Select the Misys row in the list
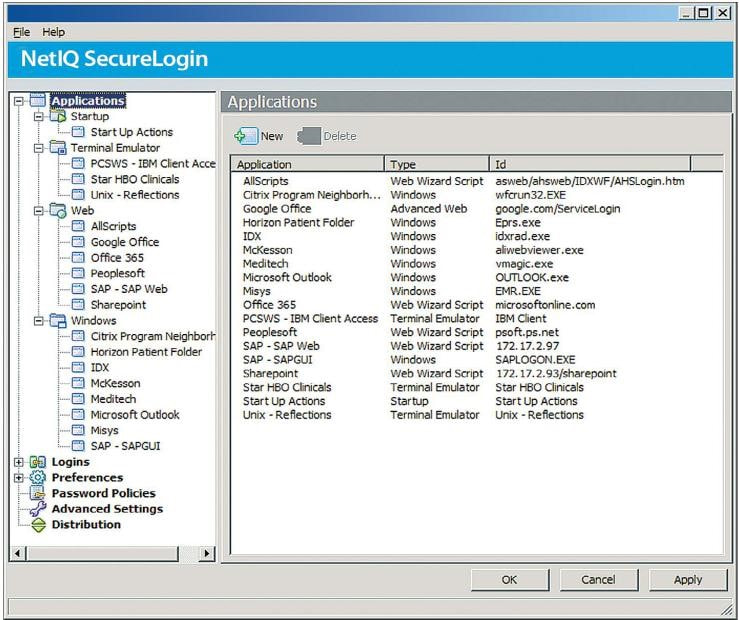Screen dimensions: 739x620 pos(476,291)
